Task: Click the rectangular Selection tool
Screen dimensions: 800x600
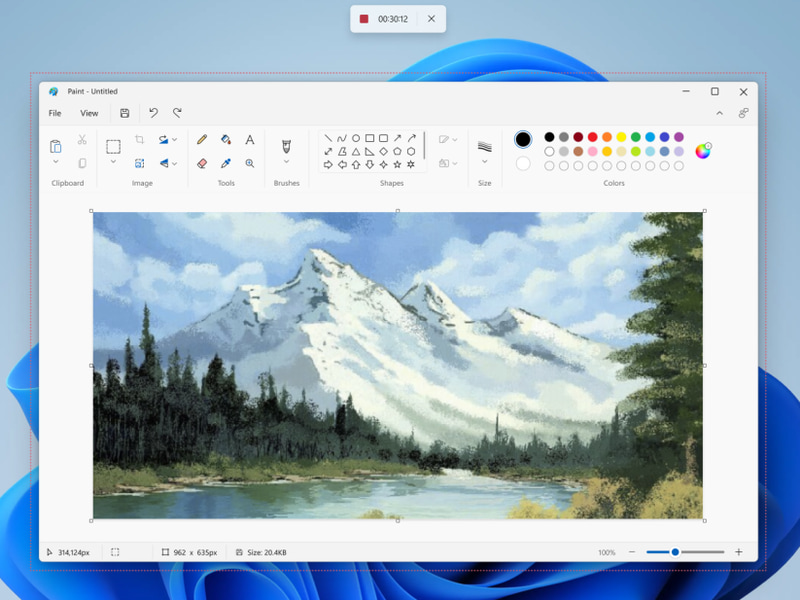Action: tap(113, 146)
